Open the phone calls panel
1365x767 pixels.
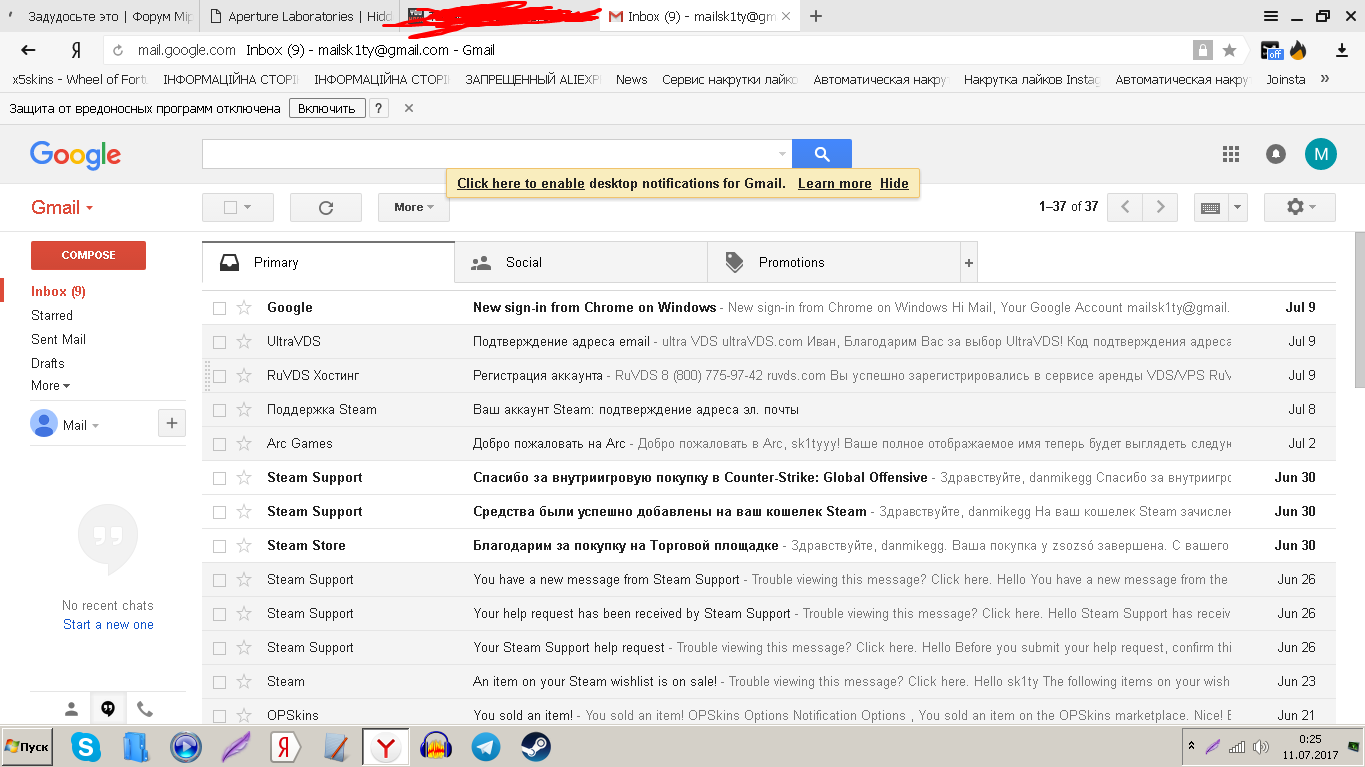145,709
